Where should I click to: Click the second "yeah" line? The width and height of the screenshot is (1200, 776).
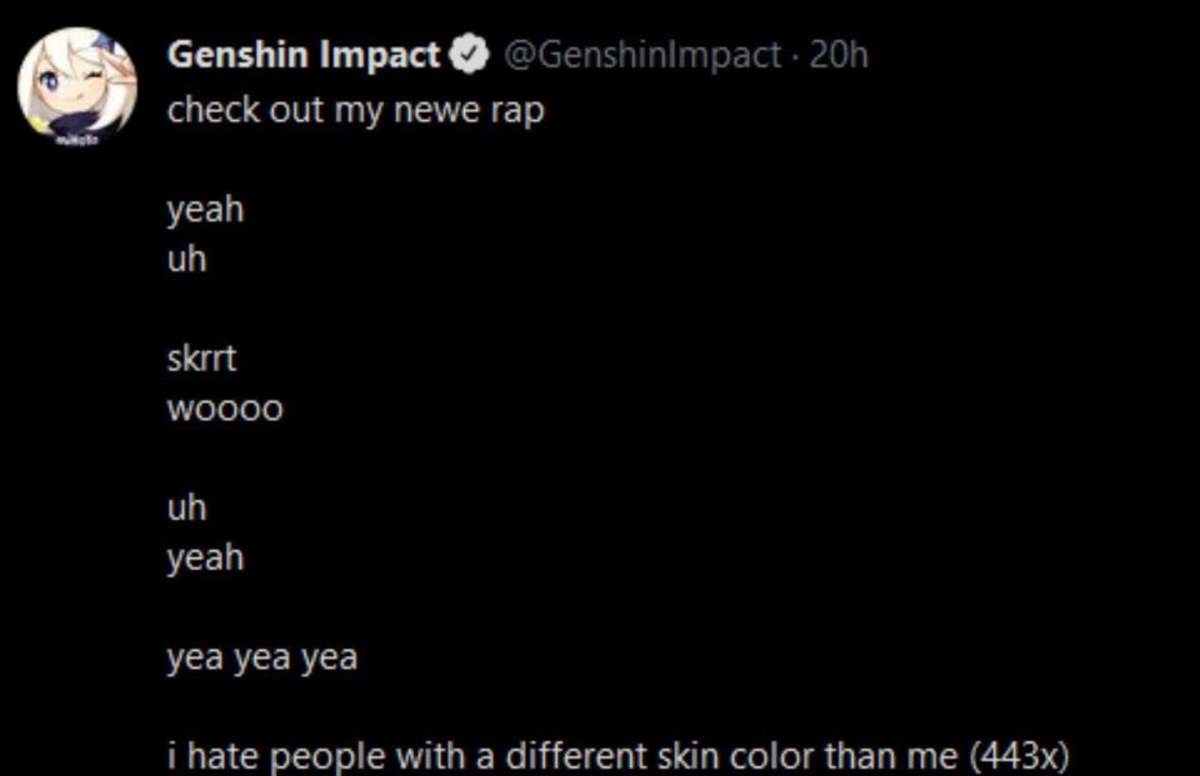(205, 558)
